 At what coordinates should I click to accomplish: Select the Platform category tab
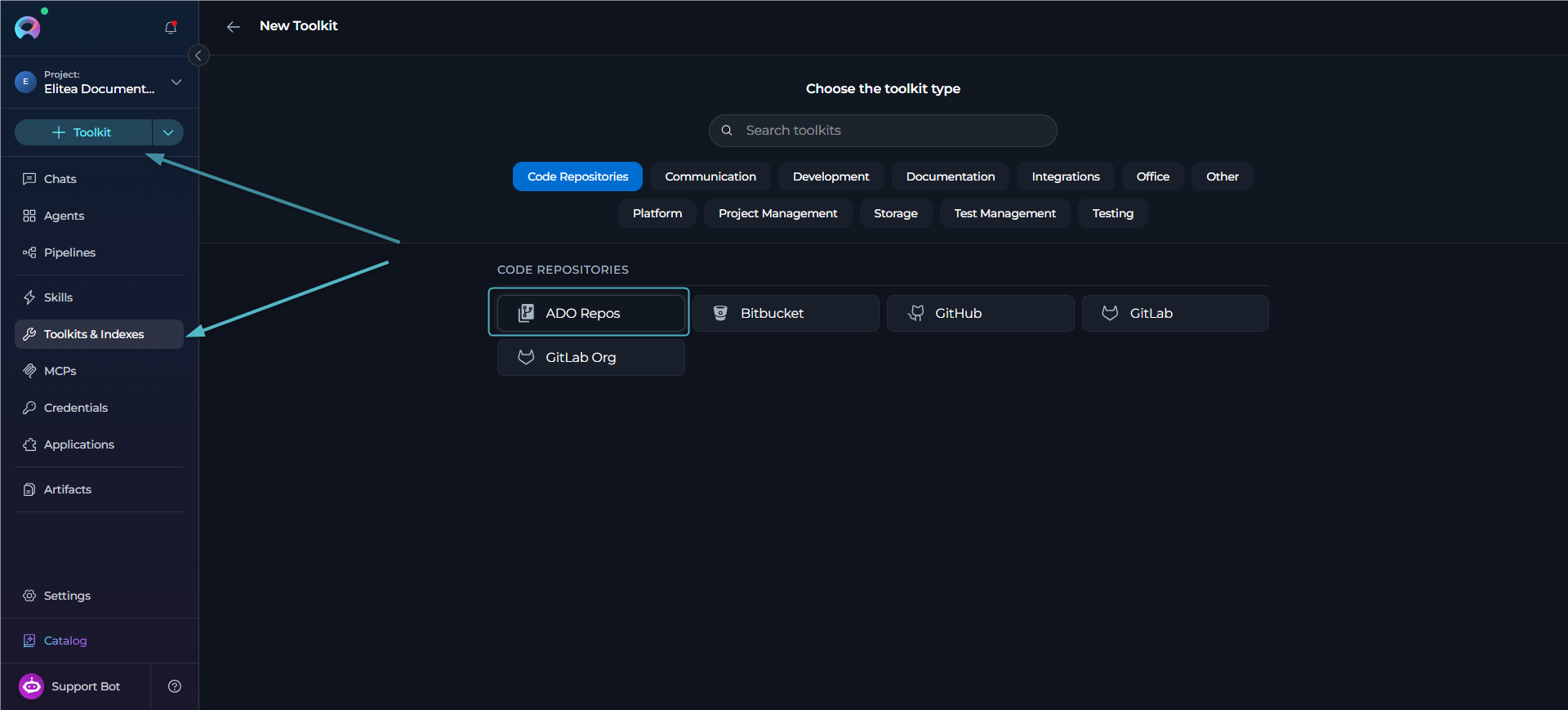coord(657,213)
